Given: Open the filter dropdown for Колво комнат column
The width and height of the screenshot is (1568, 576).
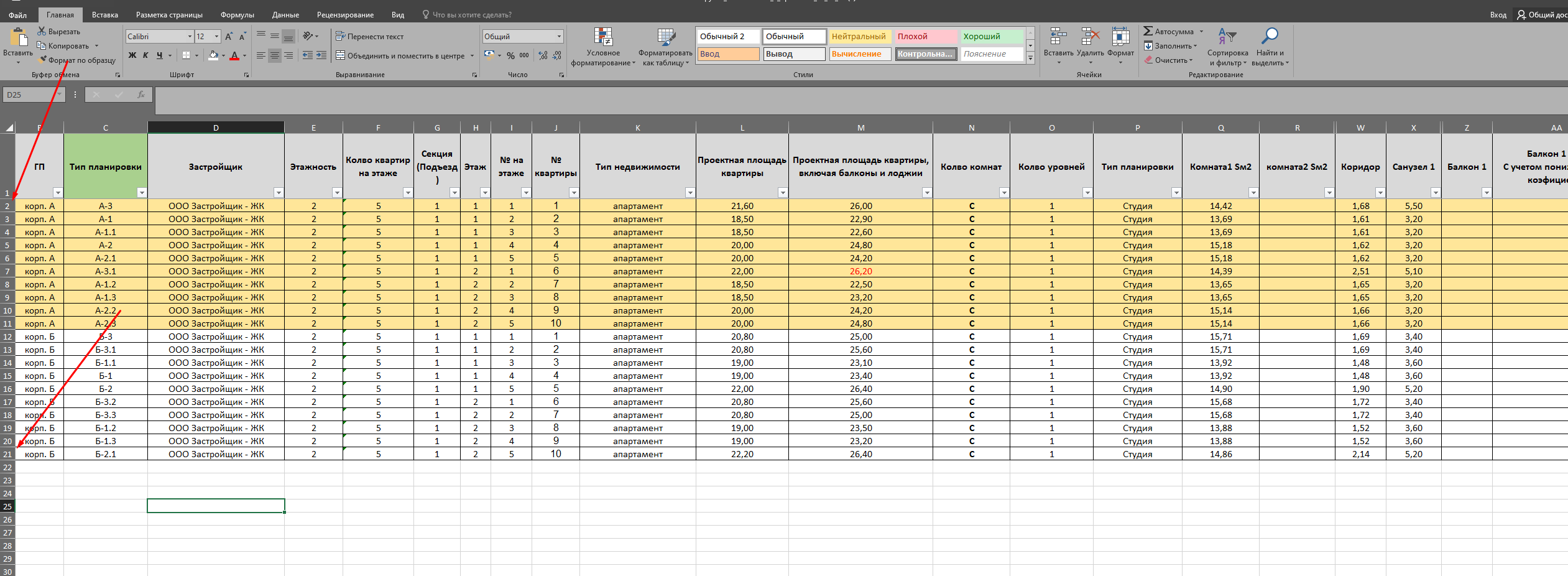Looking at the screenshot, I should (1004, 193).
